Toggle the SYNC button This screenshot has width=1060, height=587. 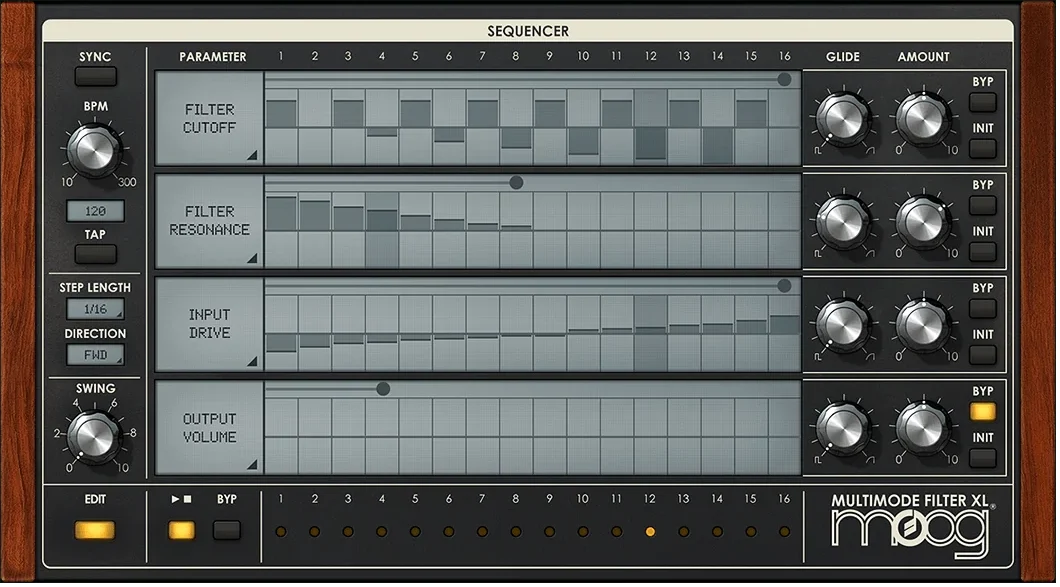click(x=95, y=76)
